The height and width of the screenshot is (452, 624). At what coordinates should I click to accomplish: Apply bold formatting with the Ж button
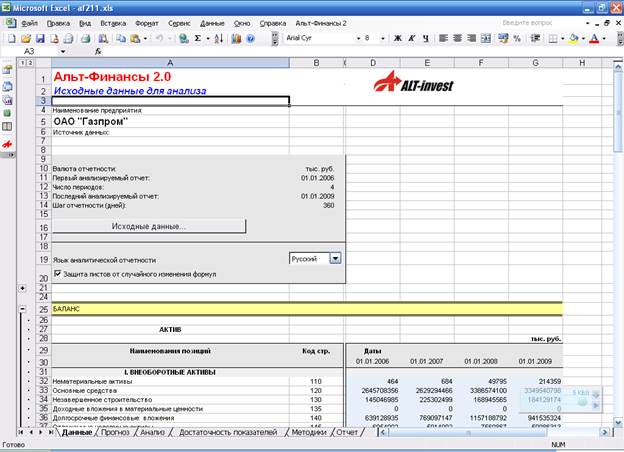pos(397,38)
